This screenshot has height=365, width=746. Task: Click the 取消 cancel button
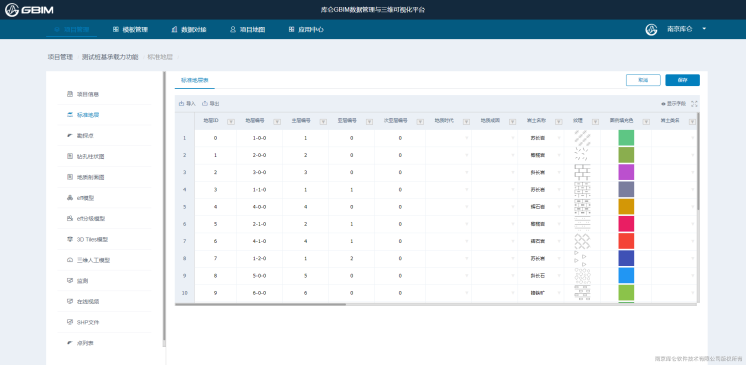pyautogui.click(x=643, y=80)
